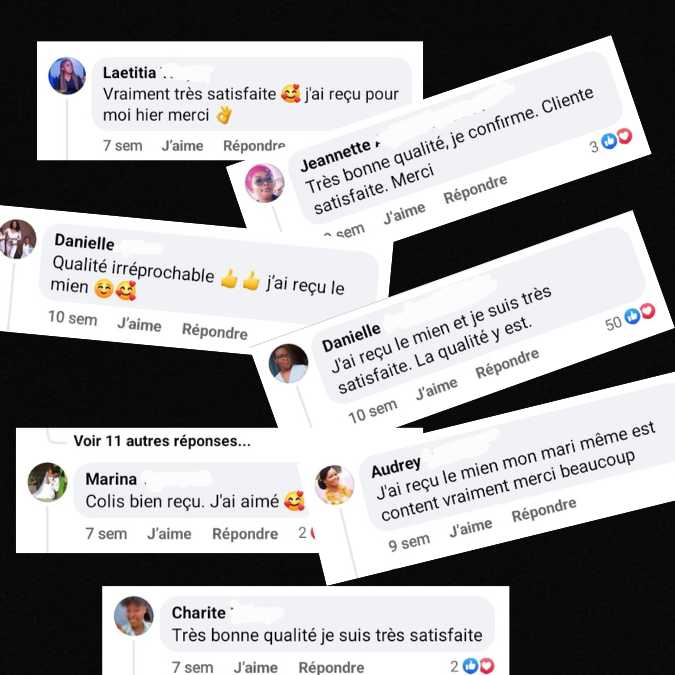Image resolution: width=675 pixels, height=675 pixels.
Task: Open Laetitia's profile picture
Action: point(67,76)
